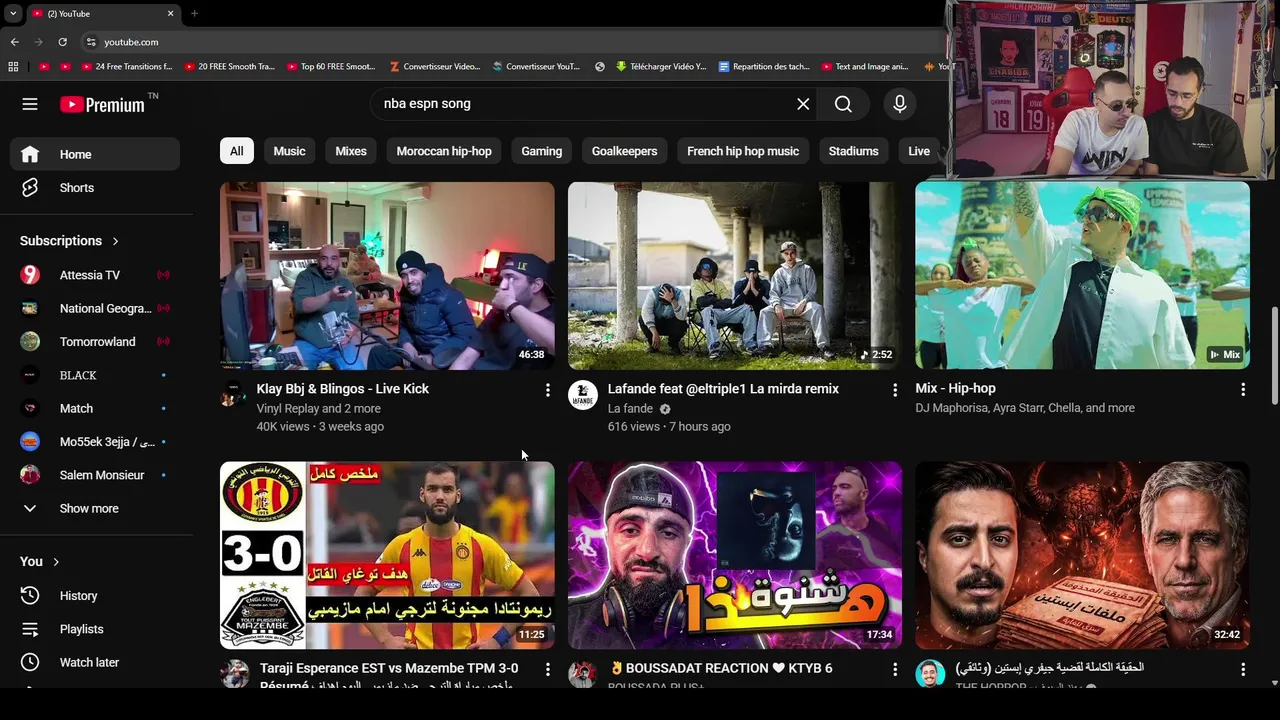Click Vinyl Replay channel avatar
The width and height of the screenshot is (1280, 720).
pos(233,394)
